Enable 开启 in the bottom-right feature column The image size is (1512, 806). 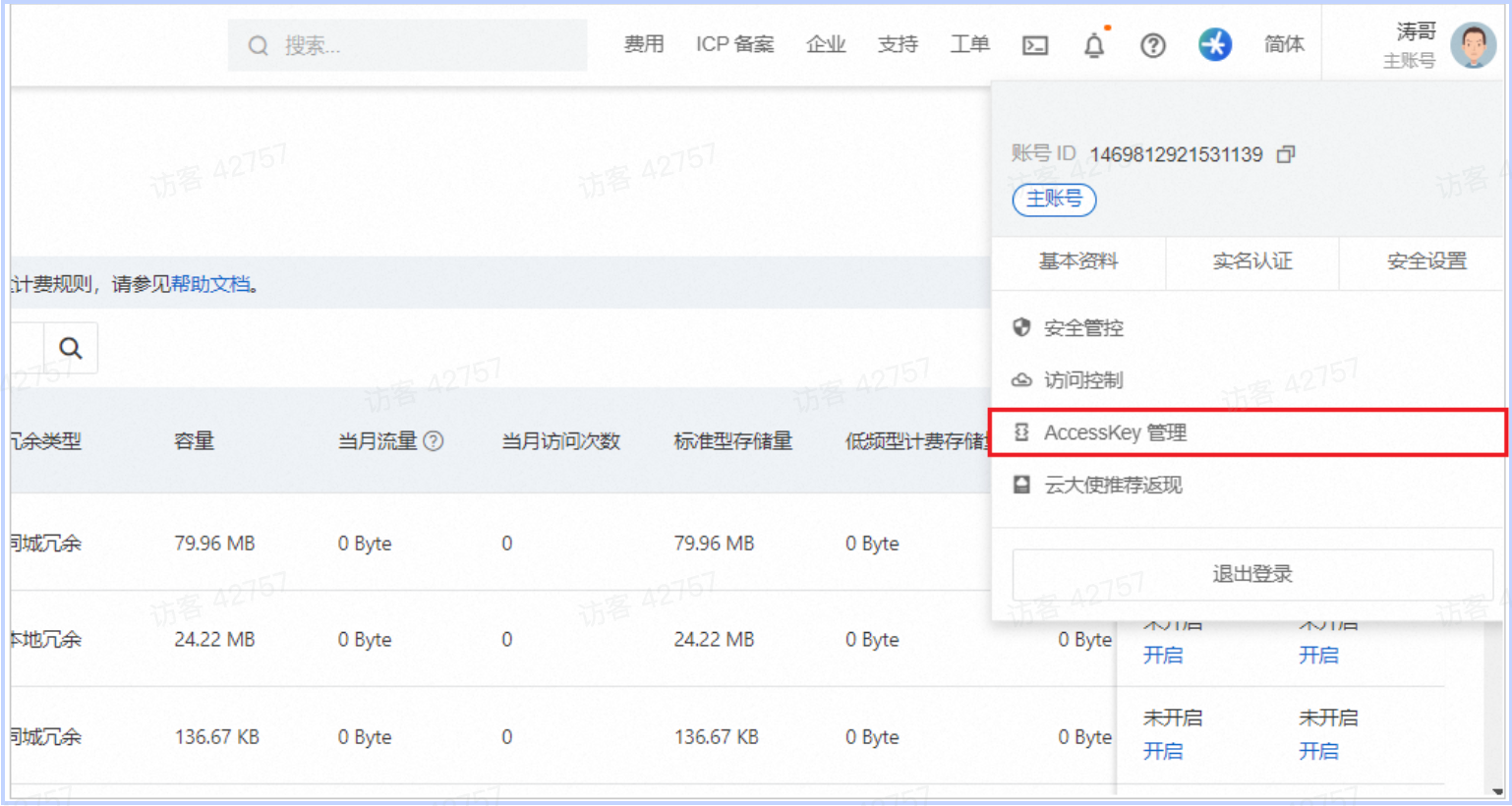(1318, 751)
